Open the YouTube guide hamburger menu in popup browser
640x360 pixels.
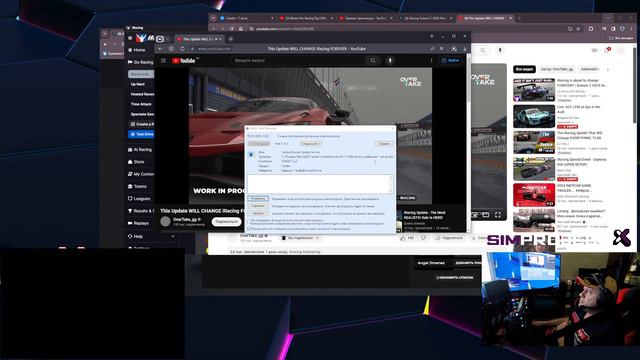163,61
